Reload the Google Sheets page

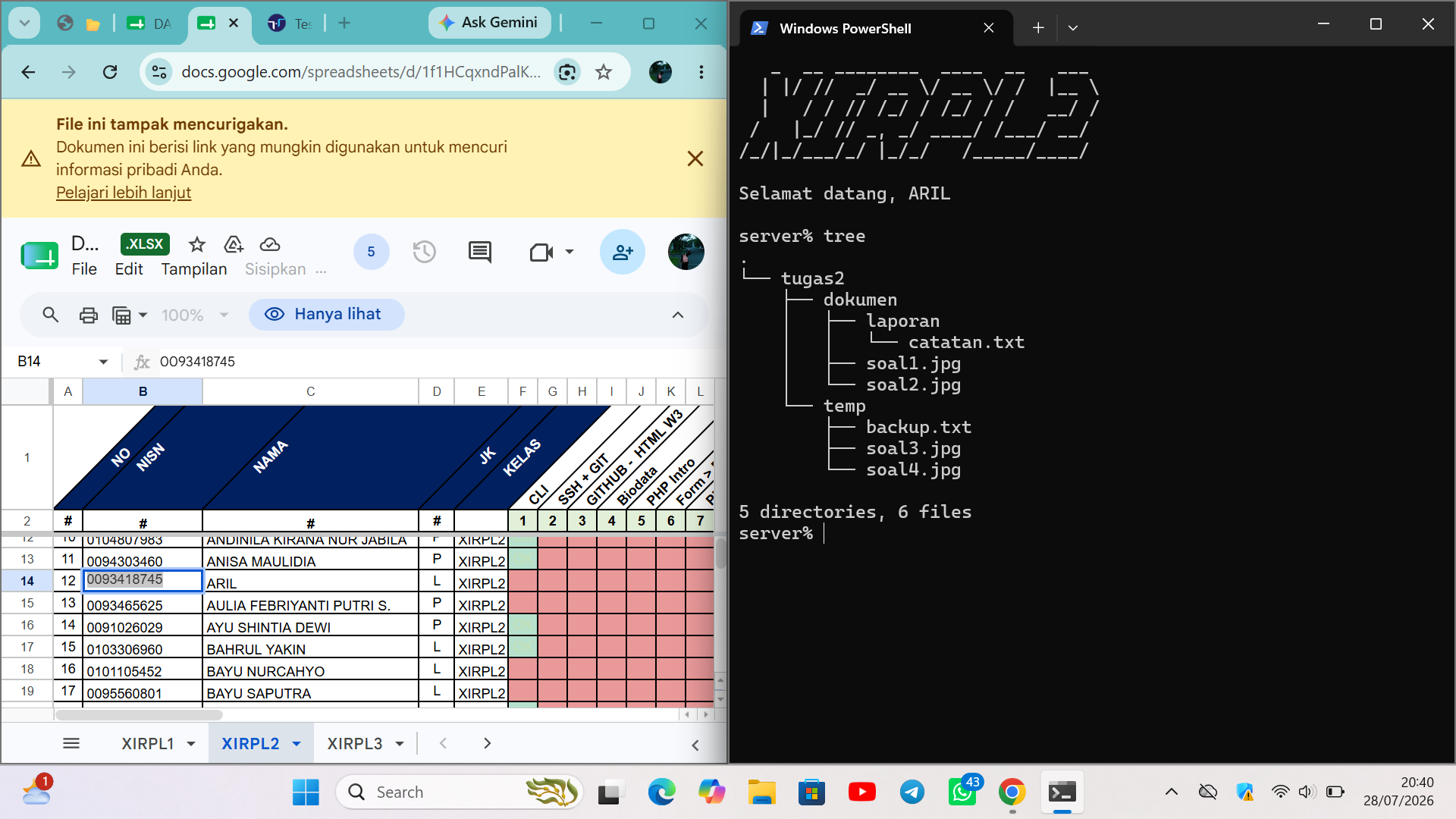click(110, 72)
